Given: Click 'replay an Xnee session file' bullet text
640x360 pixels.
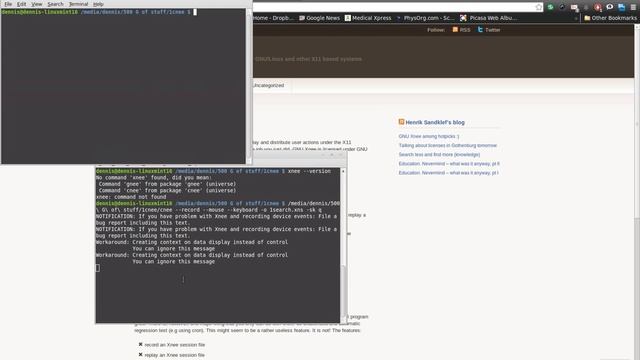Looking at the screenshot, I should click(x=175, y=355).
